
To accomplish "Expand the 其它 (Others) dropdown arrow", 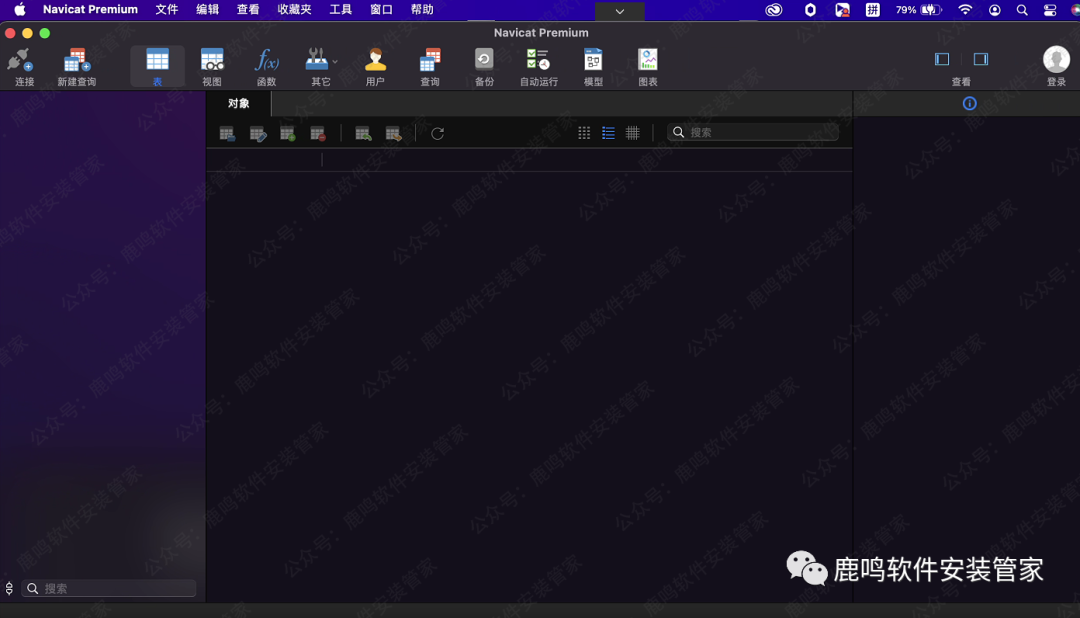I will (335, 62).
